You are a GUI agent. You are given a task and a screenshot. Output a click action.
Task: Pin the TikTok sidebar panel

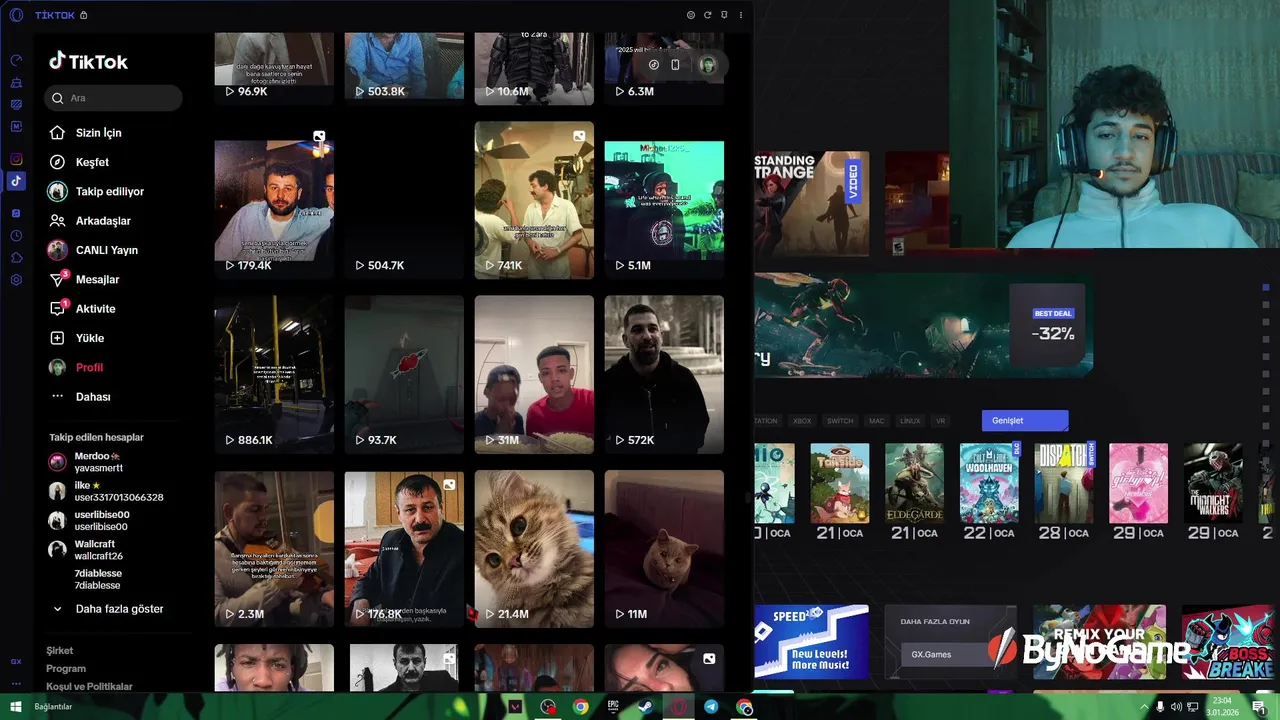pos(724,15)
